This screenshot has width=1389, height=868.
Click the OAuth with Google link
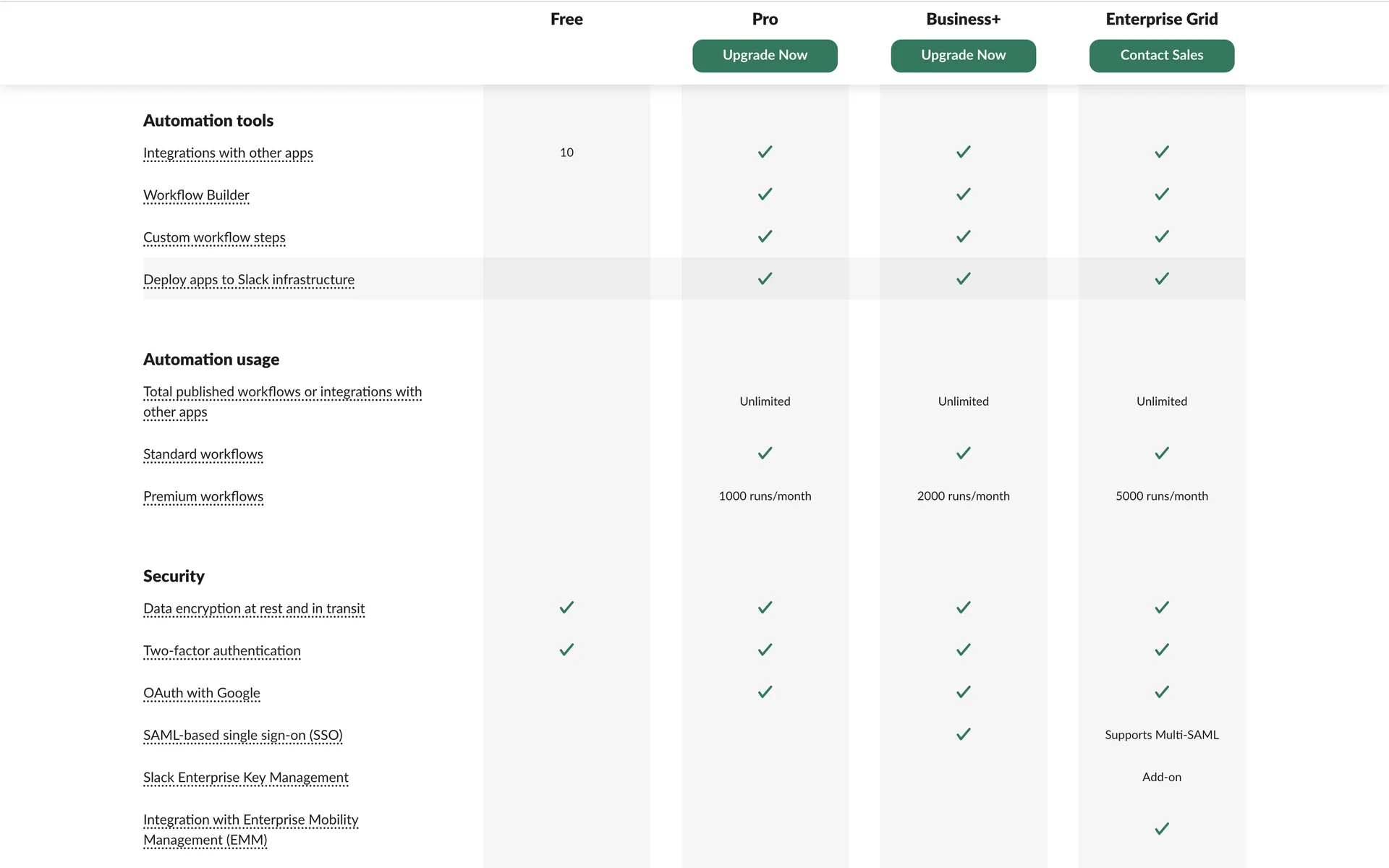[202, 694]
